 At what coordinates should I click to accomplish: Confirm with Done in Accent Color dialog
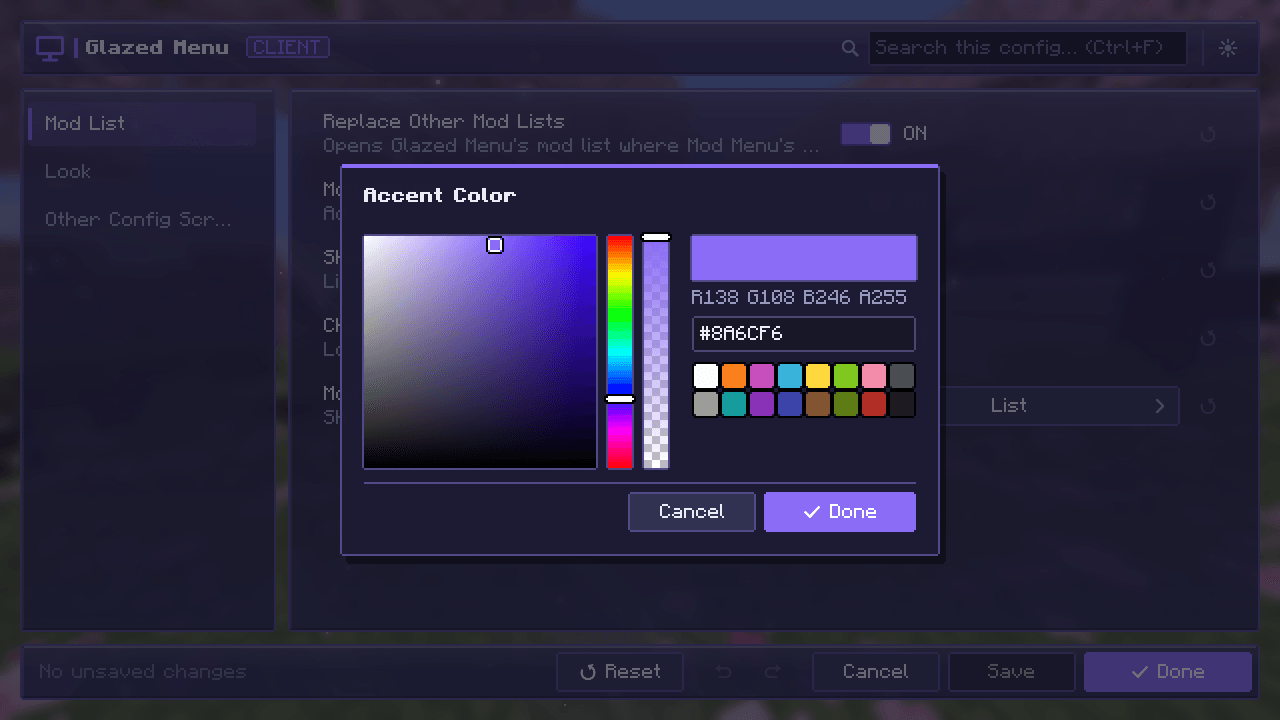click(x=840, y=512)
